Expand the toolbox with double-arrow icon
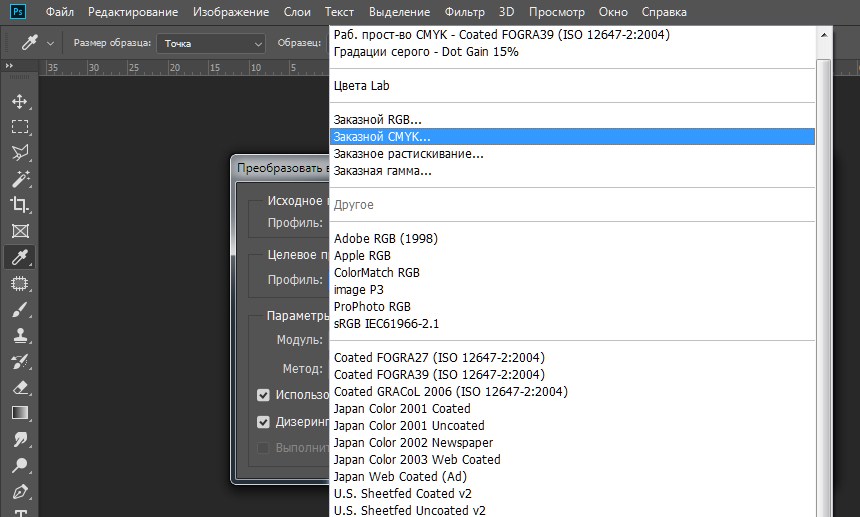This screenshot has width=860, height=517. [x=9, y=66]
